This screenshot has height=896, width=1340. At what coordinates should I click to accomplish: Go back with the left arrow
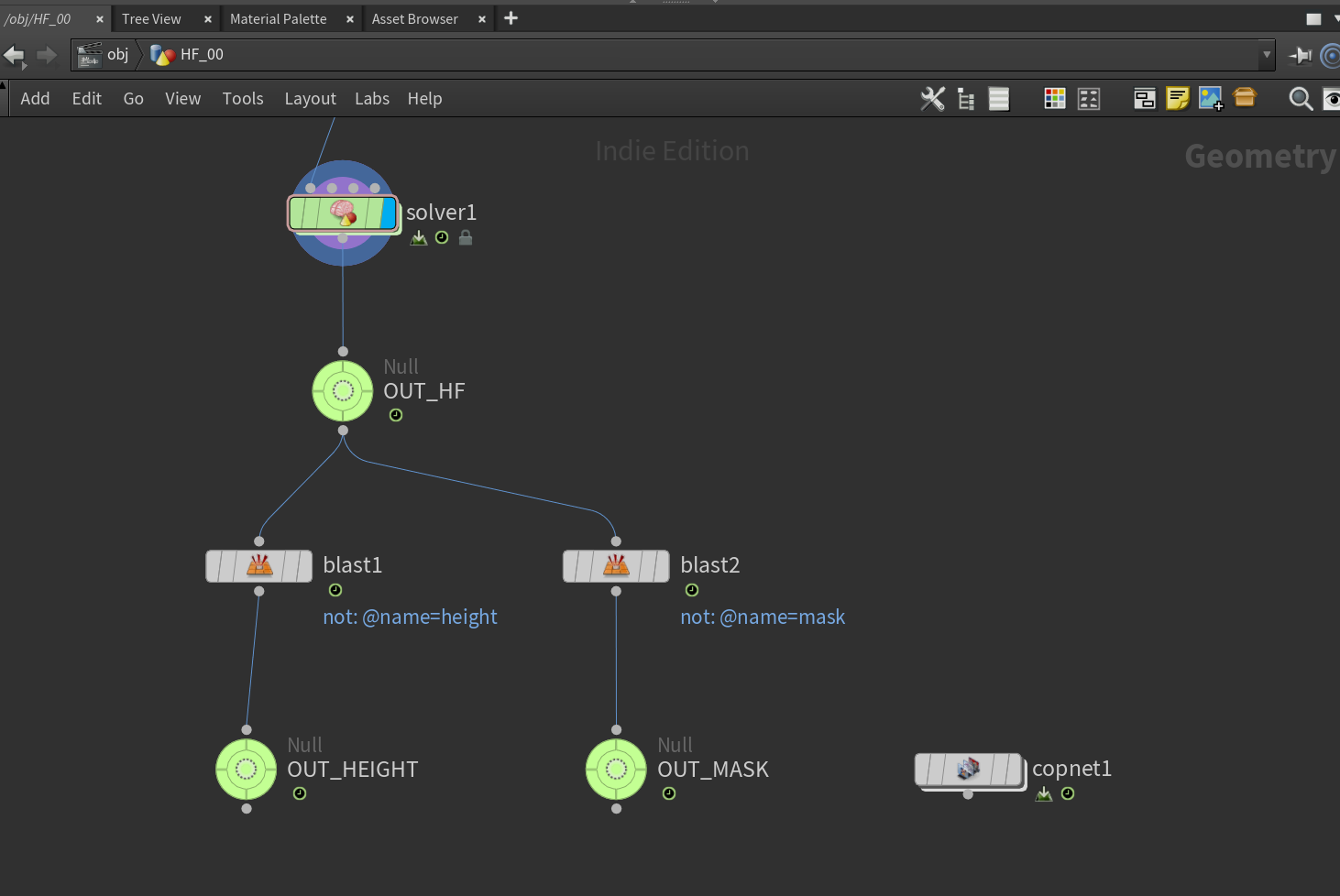[14, 56]
